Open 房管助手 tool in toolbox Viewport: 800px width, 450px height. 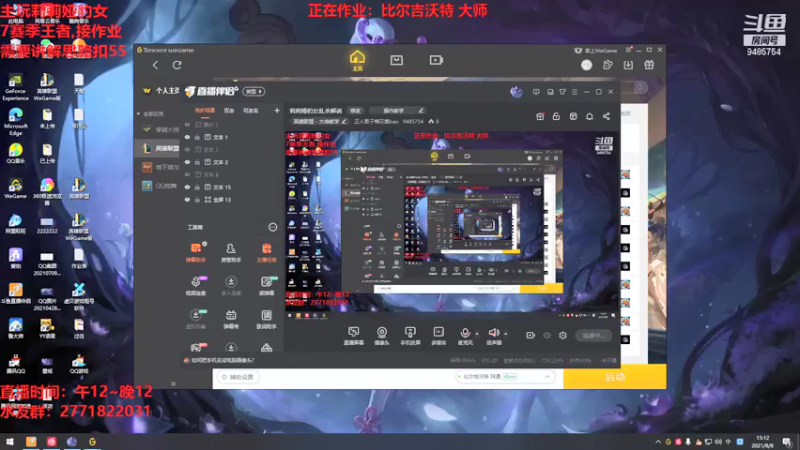coord(231,252)
